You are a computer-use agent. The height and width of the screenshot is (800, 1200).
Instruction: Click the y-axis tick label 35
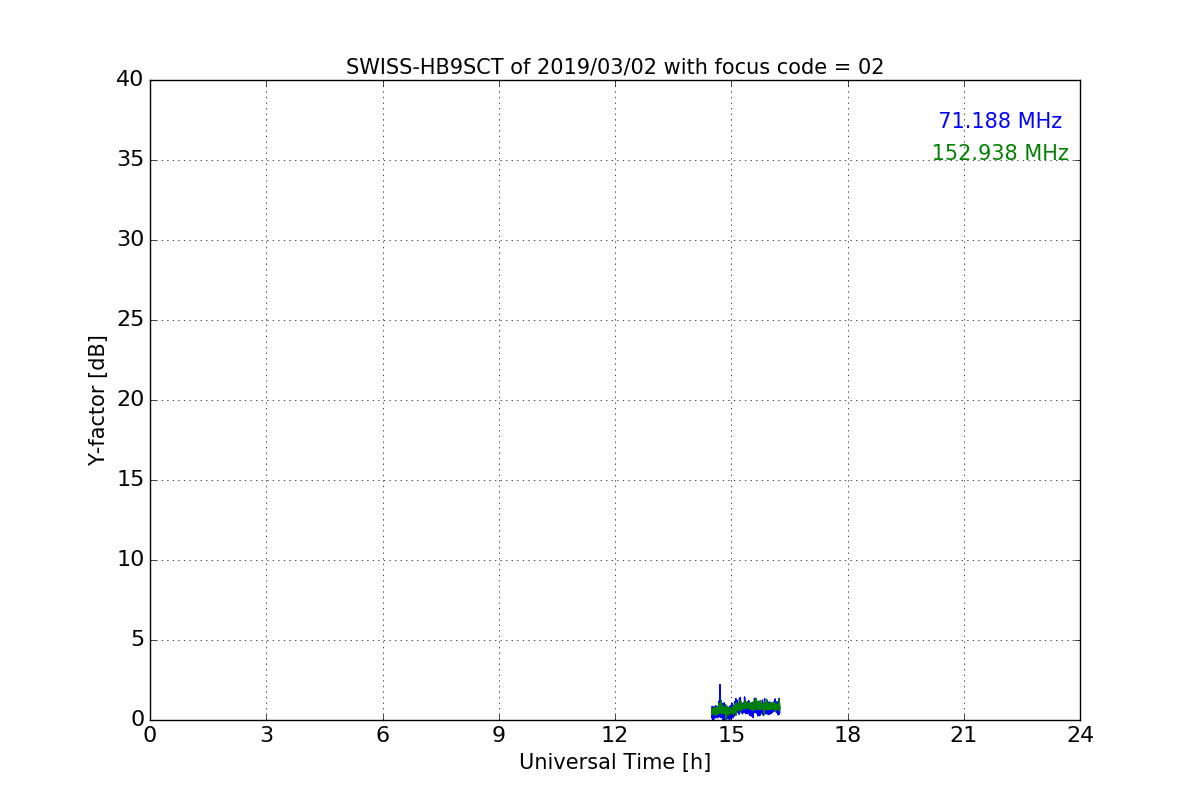tap(130, 159)
